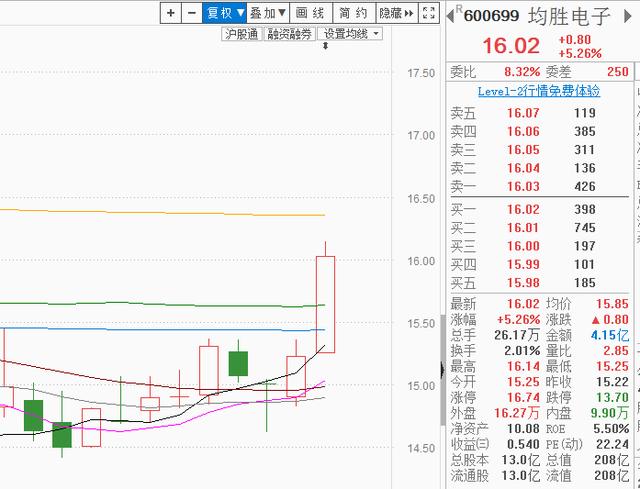Click 内盘 value 9.90万

point(609,413)
